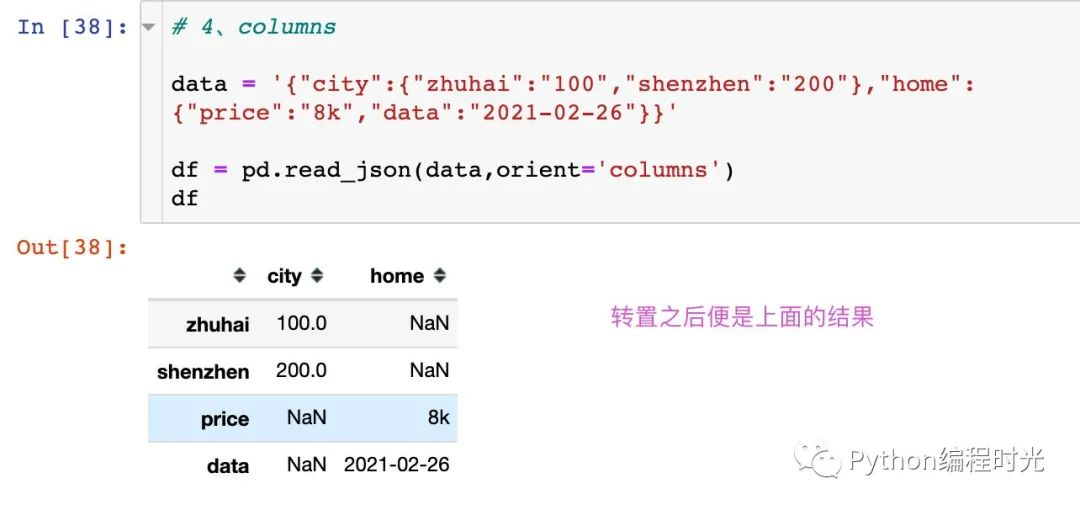Click the 100.0 value in the city column
1080x510 pixels.
pyautogui.click(x=301, y=324)
